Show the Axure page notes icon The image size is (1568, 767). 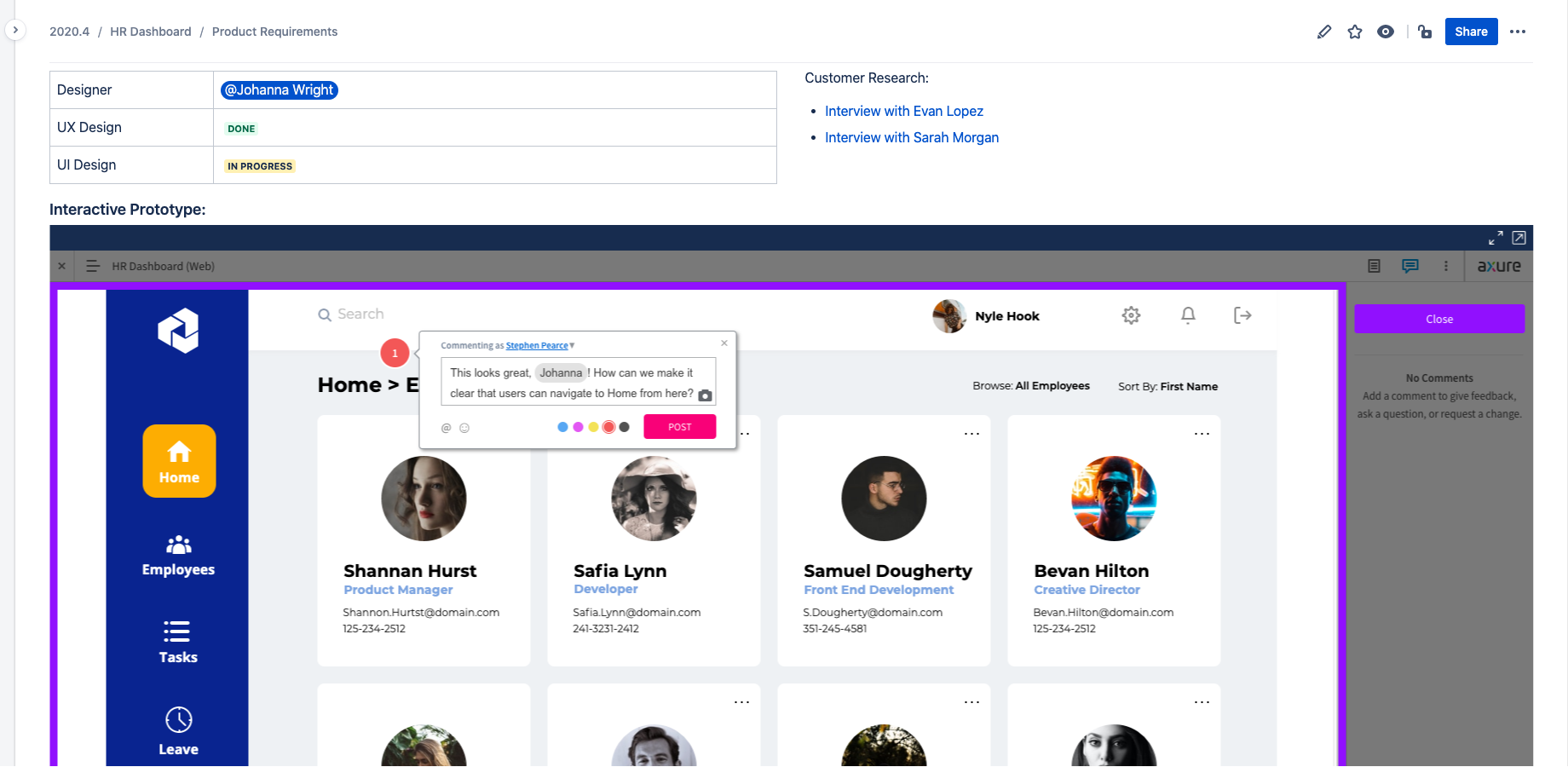point(1374,266)
